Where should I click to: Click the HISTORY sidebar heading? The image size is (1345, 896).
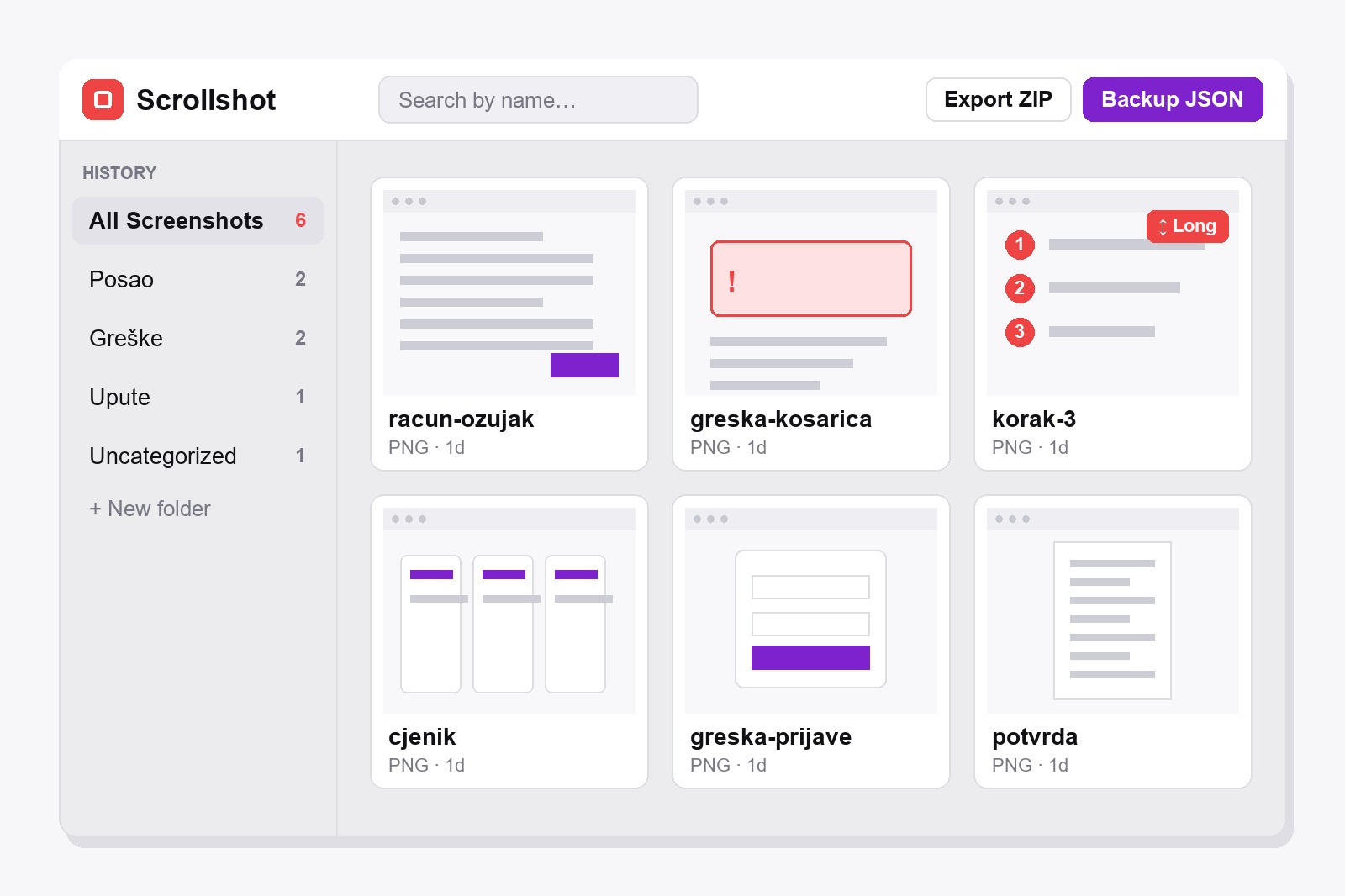[x=119, y=173]
